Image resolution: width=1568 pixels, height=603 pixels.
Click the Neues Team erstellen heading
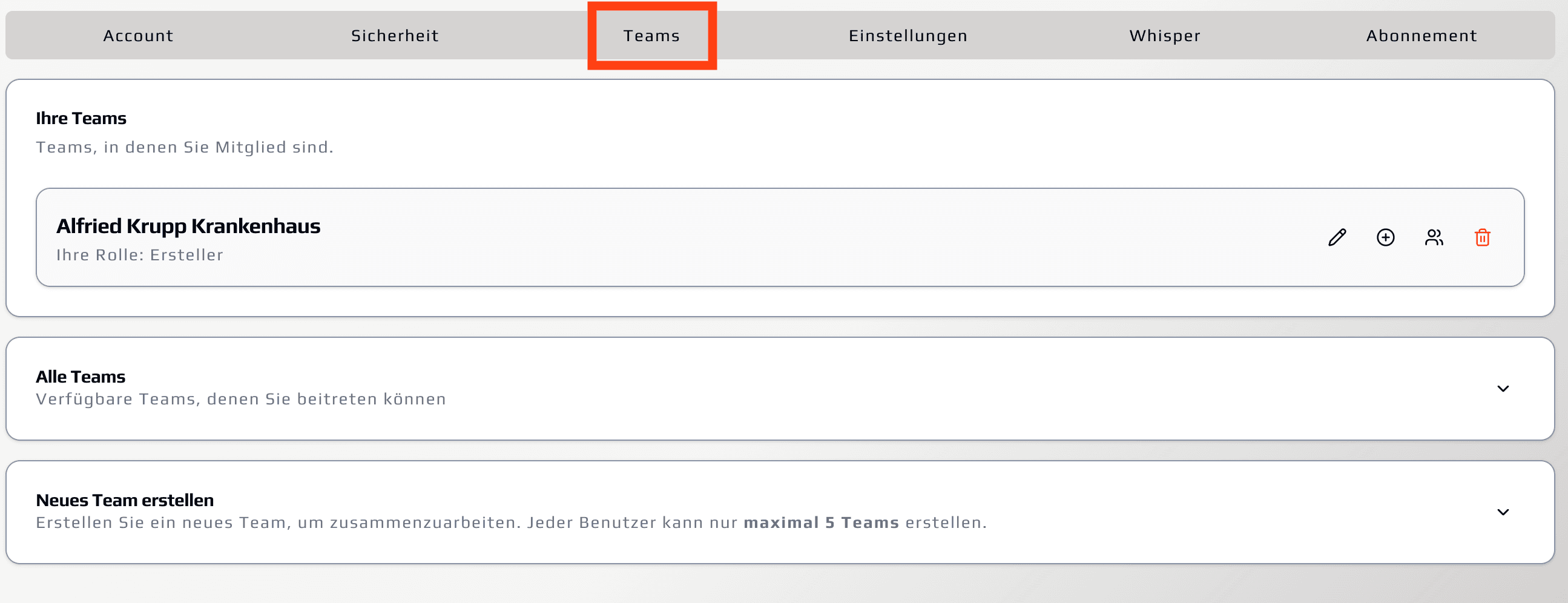(x=125, y=500)
